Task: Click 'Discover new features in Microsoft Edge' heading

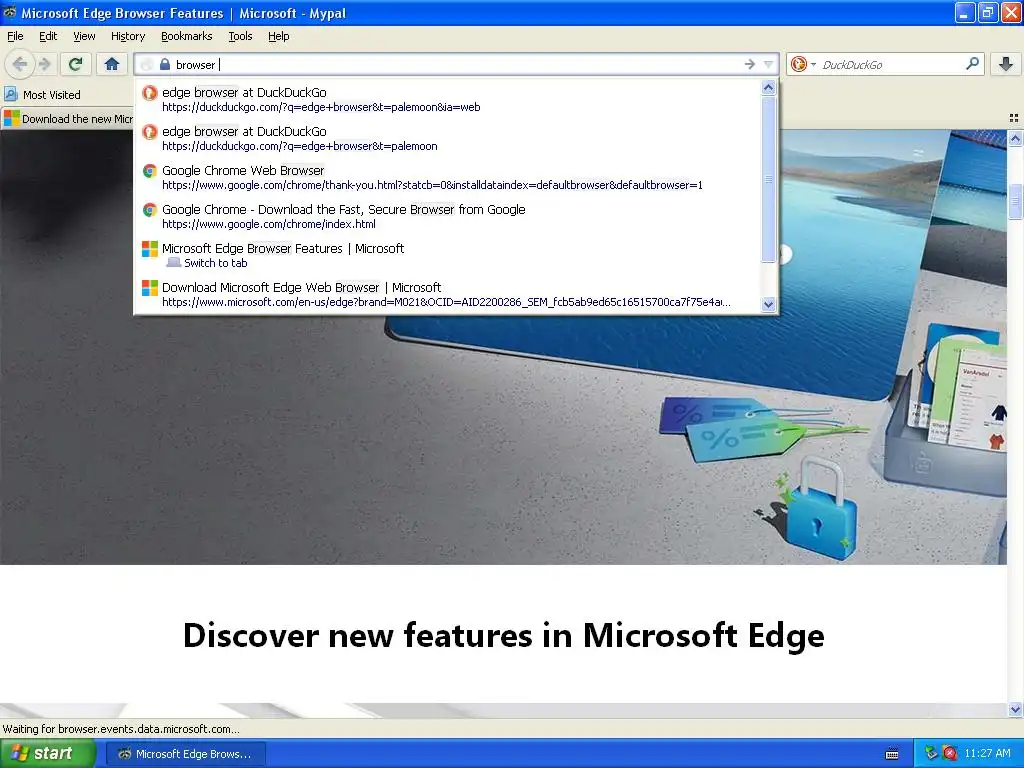Action: pyautogui.click(x=504, y=635)
